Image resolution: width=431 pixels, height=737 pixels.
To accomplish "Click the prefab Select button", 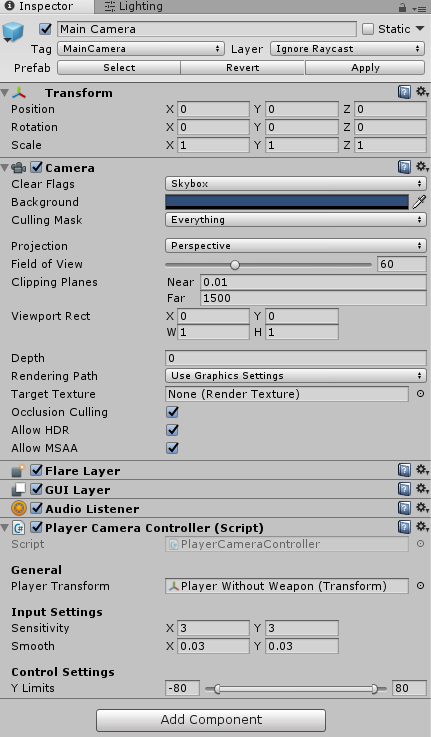I will 119,68.
